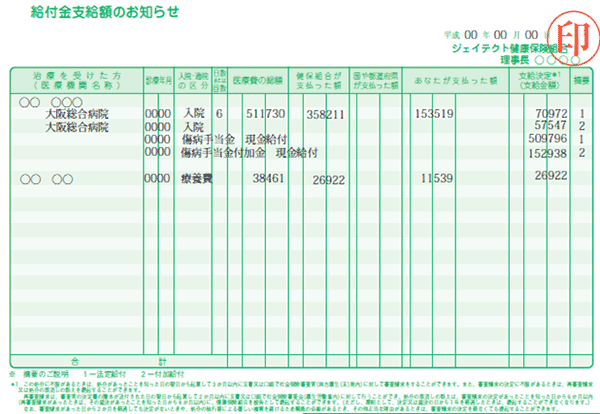Select the patient name ○○ ○○○
Image resolution: width=600 pixels, height=414 pixels.
pyautogui.click(x=51, y=102)
